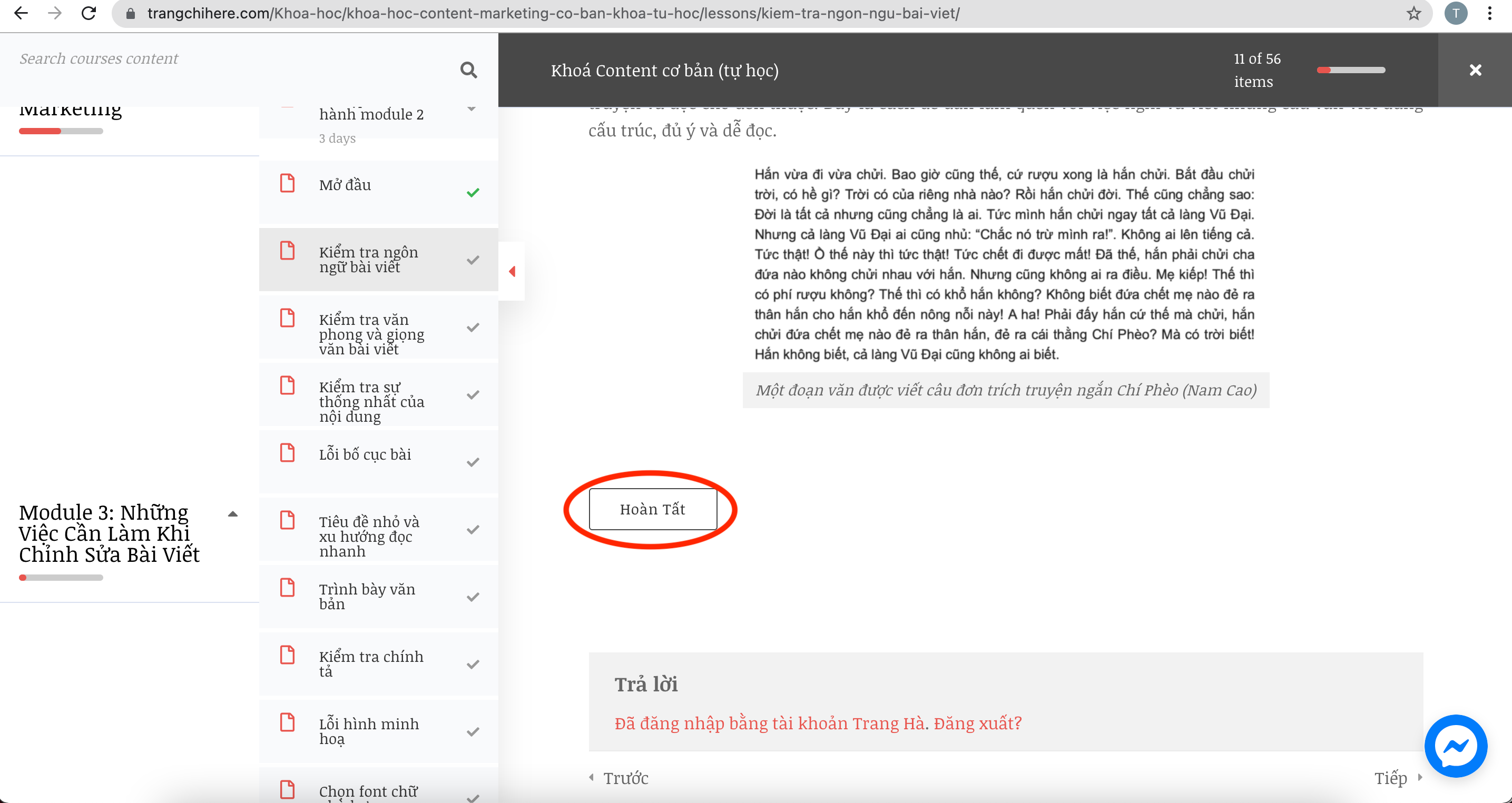The width and height of the screenshot is (1512, 803).
Task: Click green checkmark of Mở đầu lesson
Action: tap(473, 192)
